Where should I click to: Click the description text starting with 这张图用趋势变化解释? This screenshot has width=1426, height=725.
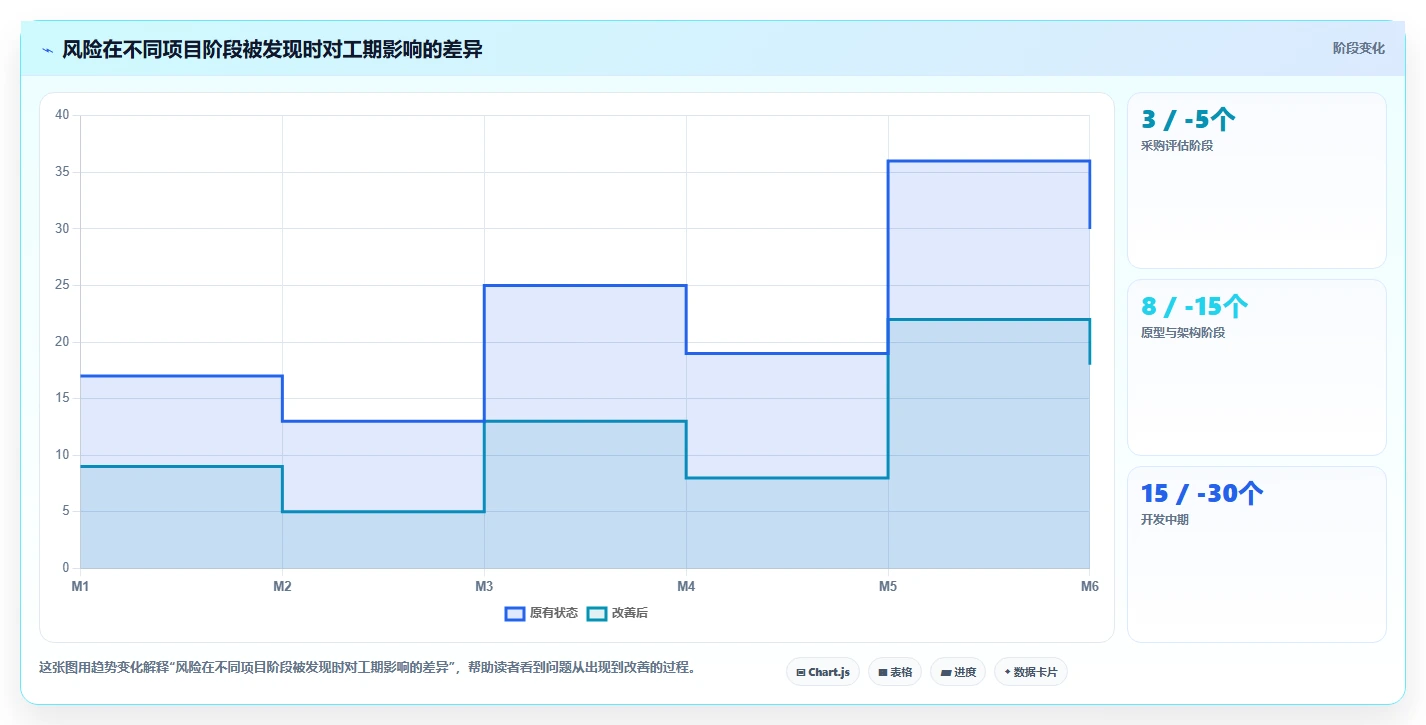click(x=367, y=668)
